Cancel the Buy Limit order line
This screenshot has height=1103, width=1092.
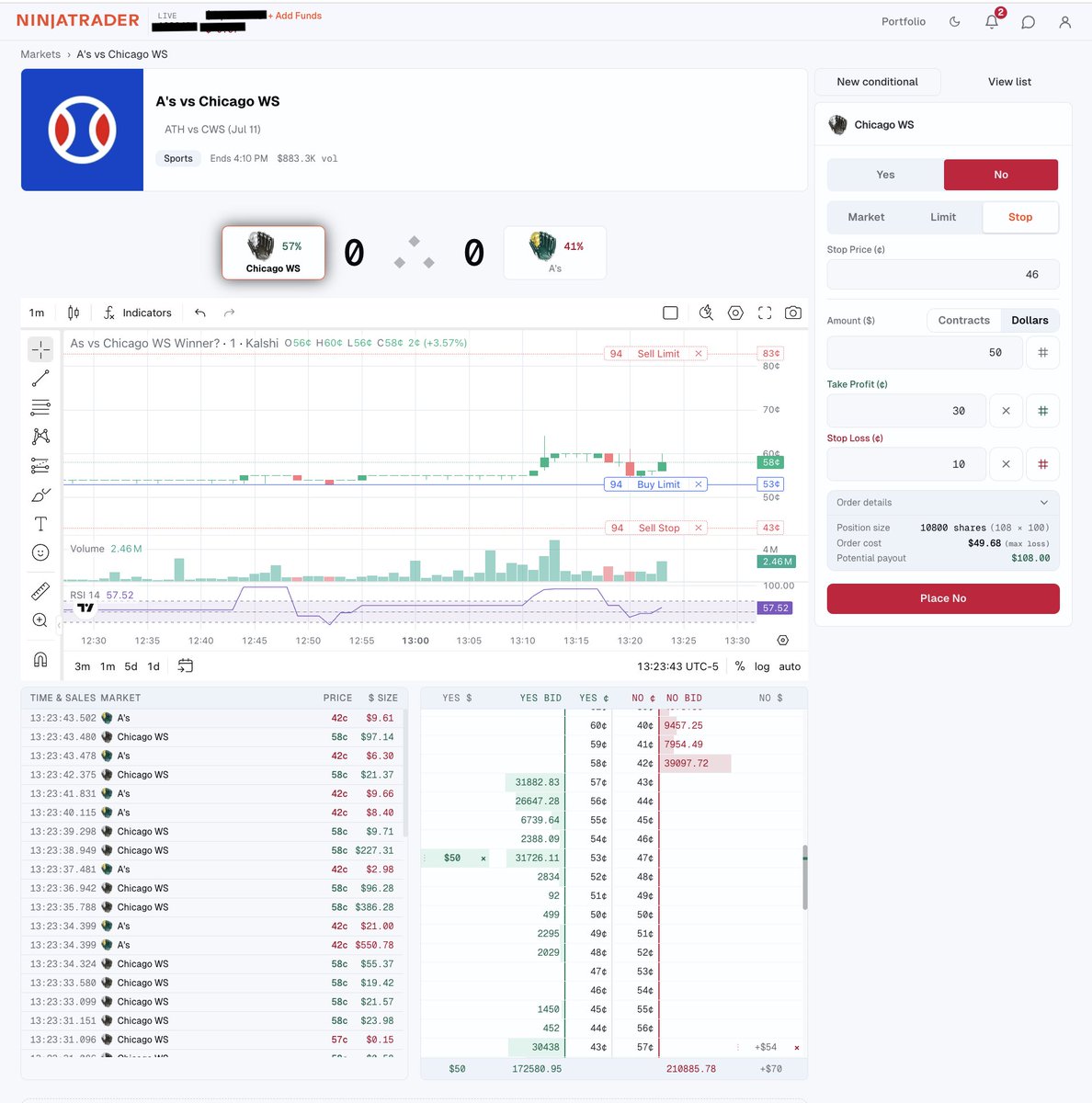[699, 484]
